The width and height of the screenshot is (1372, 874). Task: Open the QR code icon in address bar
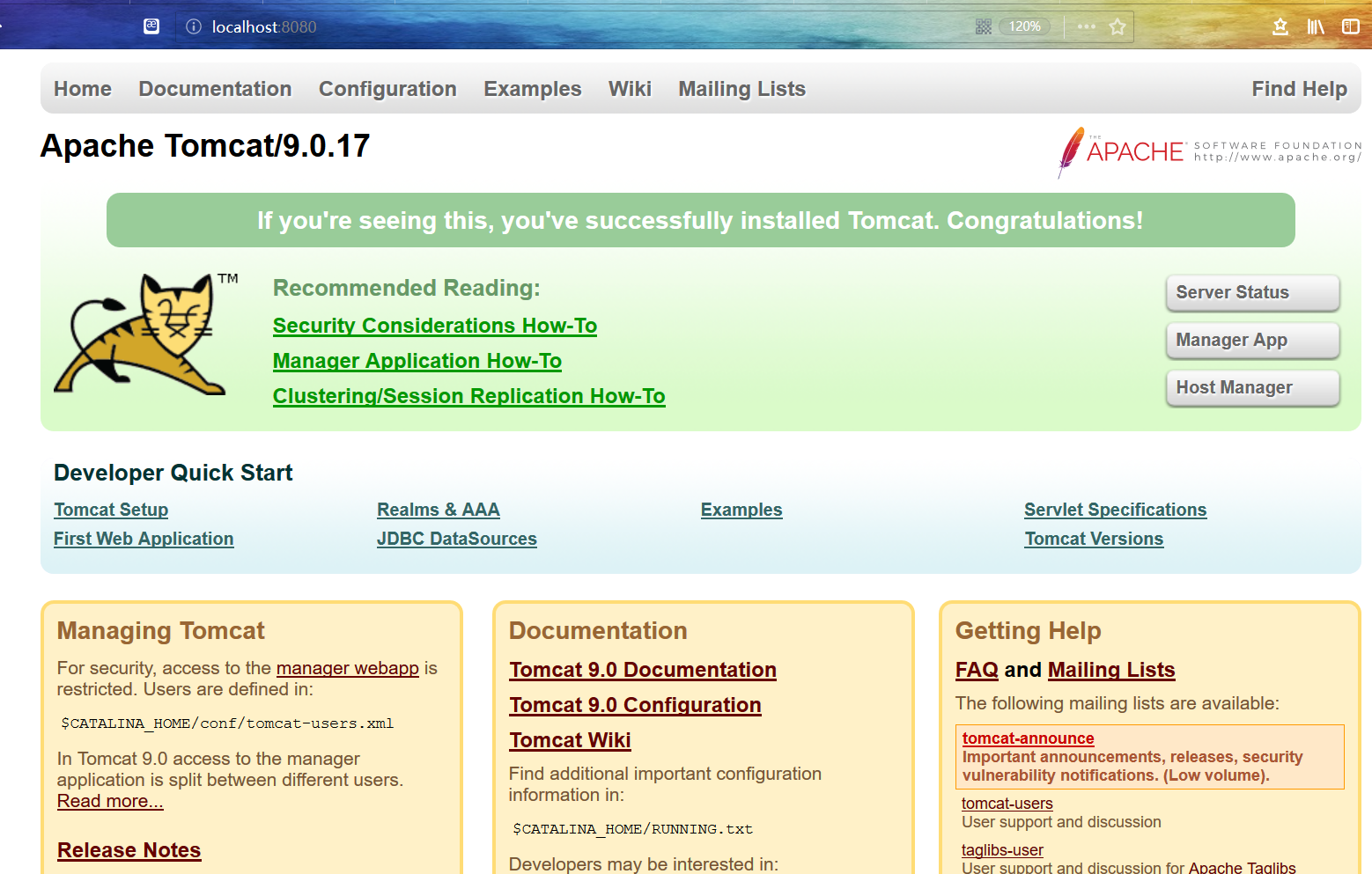984,26
